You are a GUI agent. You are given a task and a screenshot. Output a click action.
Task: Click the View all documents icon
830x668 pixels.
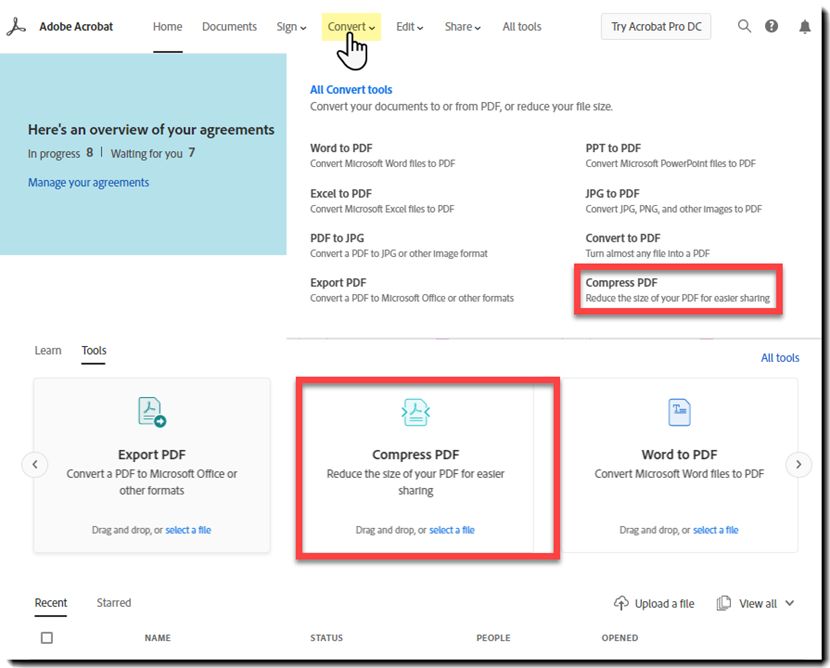click(x=724, y=603)
